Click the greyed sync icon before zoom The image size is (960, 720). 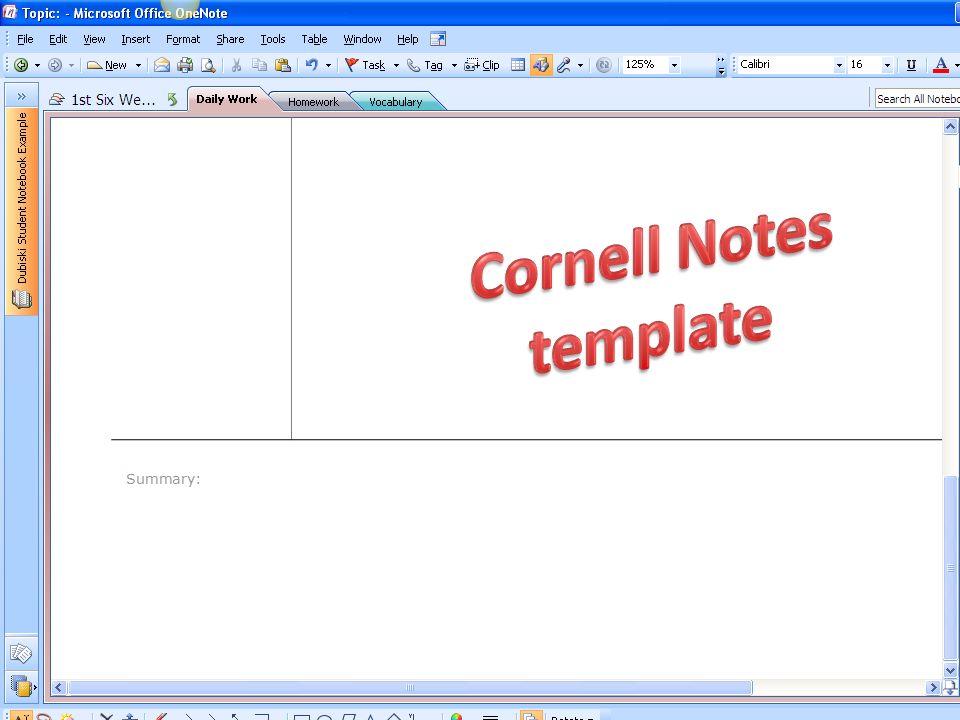pyautogui.click(x=604, y=65)
